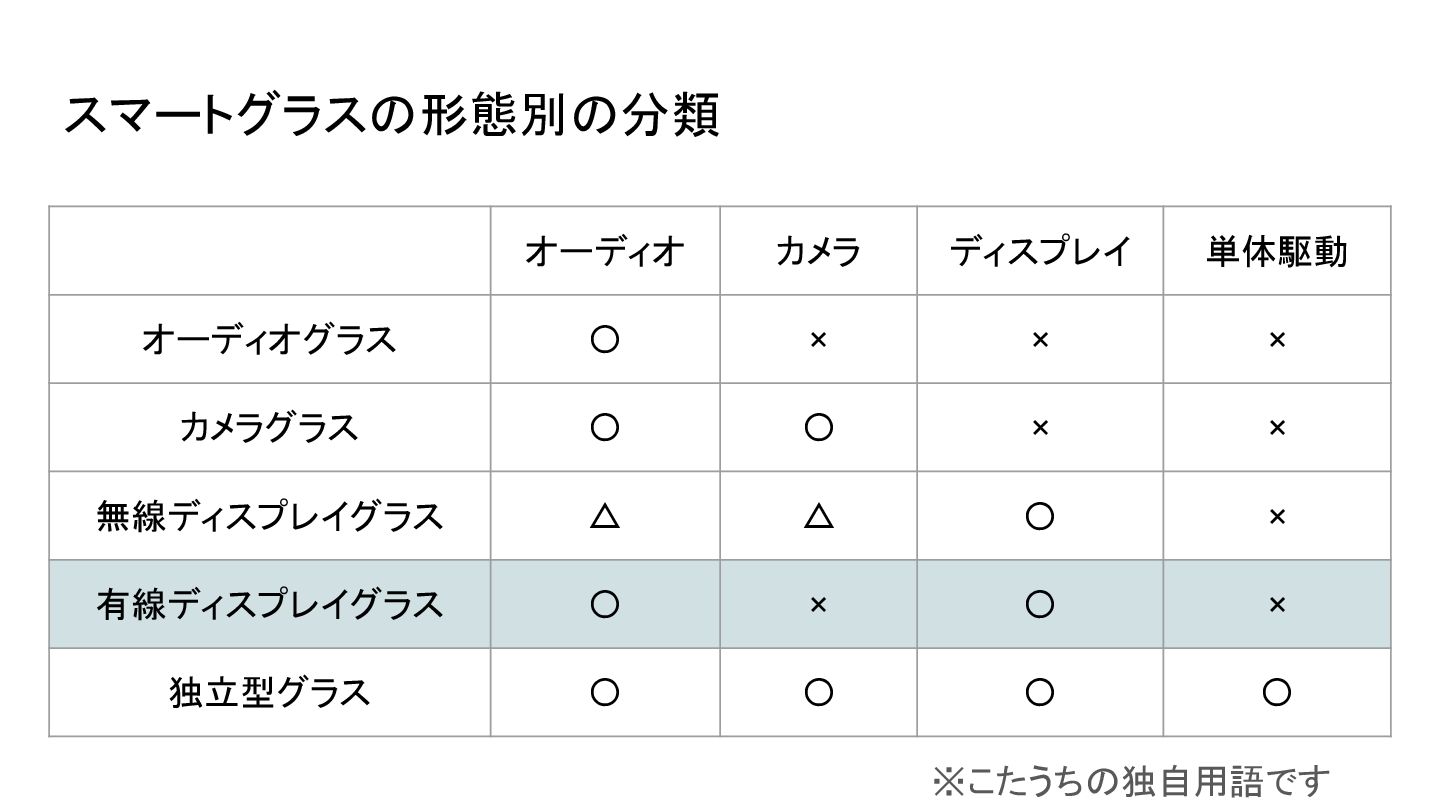This screenshot has width=1440, height=810.
Task: Click the オーディオグラス row label
Action: 269,340
